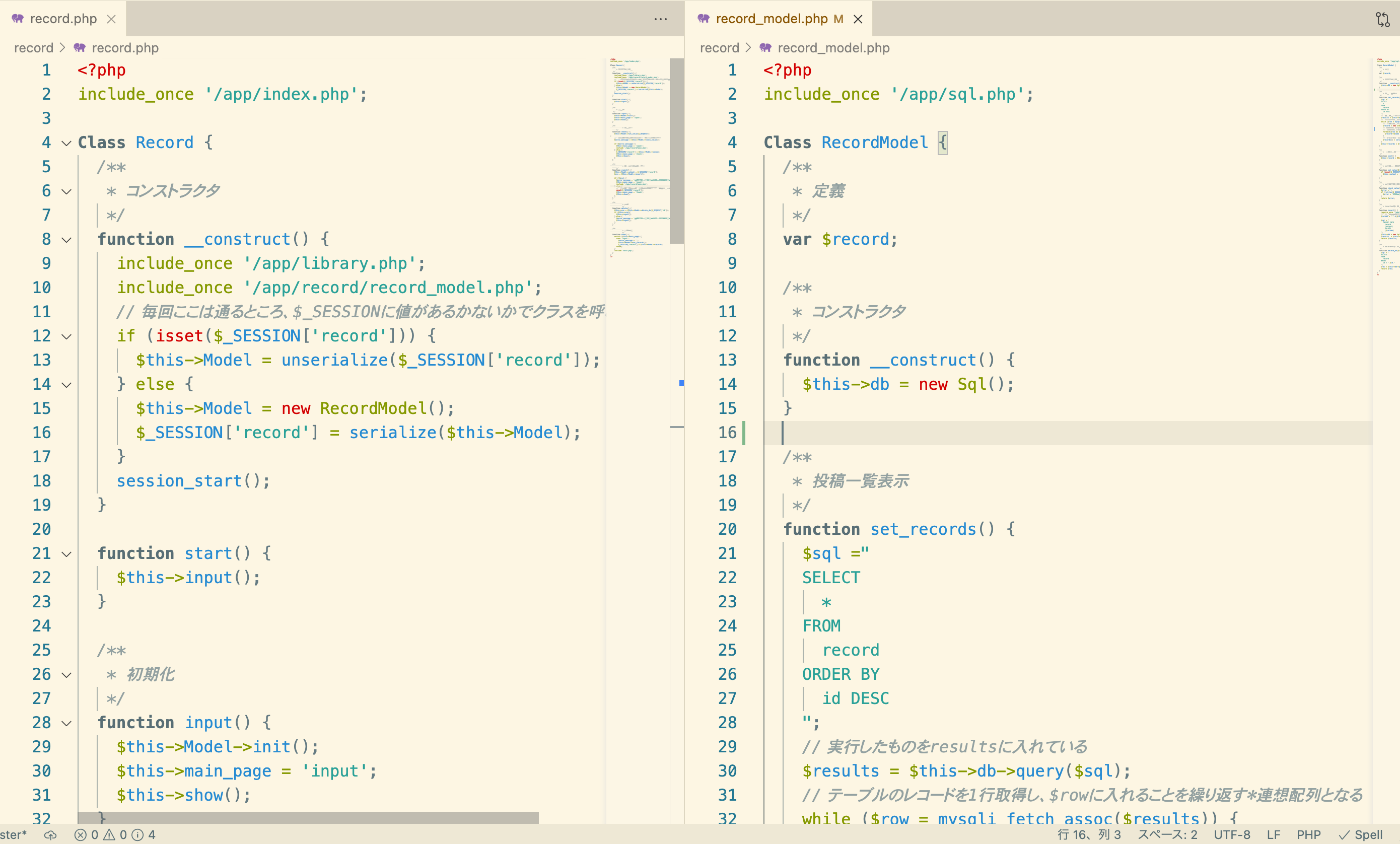The width and height of the screenshot is (1400, 844).
Task: Close the record.php tab
Action: tap(111, 19)
